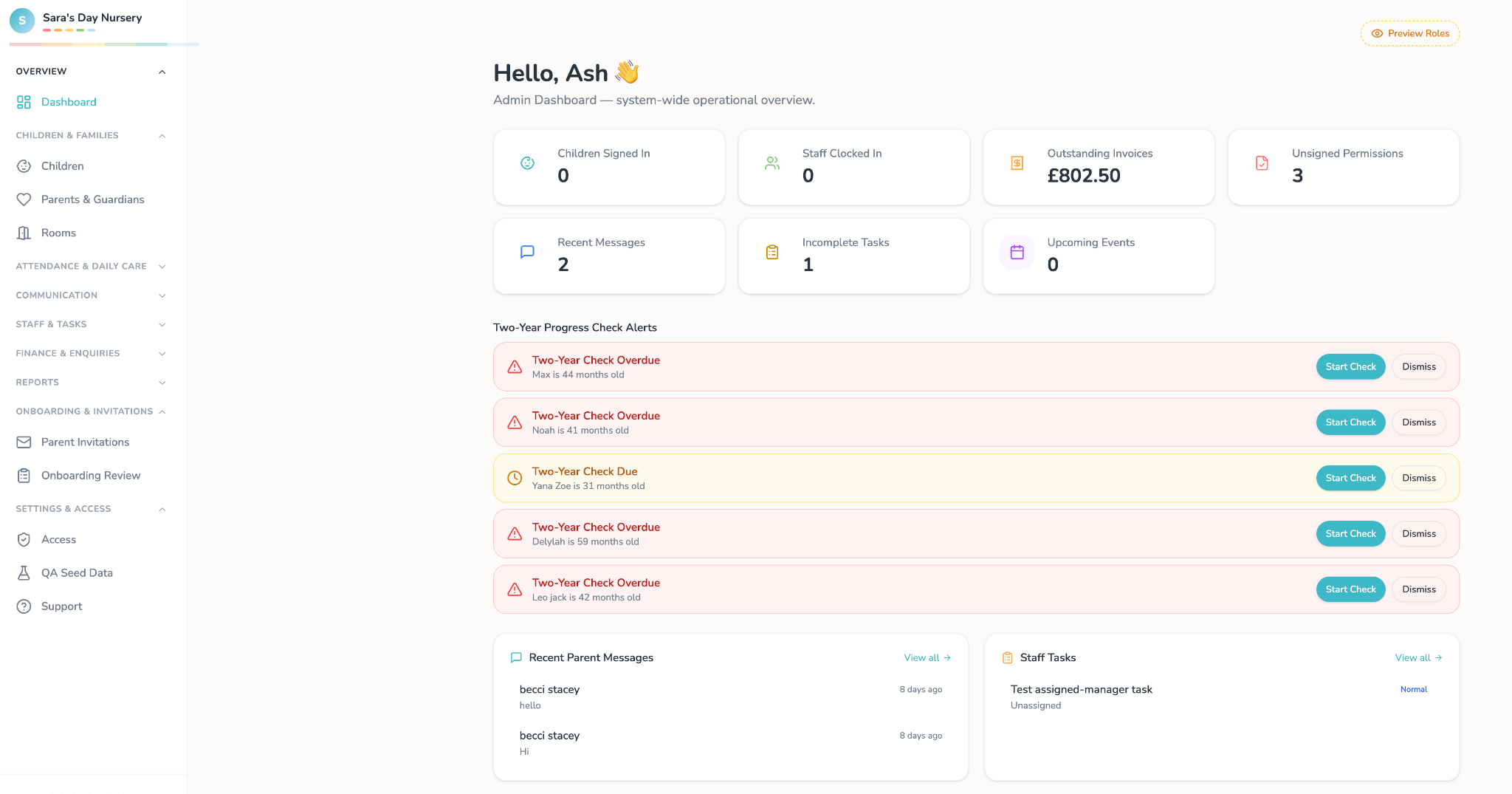1512x794 pixels.
Task: Open Parents & Guardians page
Action: coord(92,199)
